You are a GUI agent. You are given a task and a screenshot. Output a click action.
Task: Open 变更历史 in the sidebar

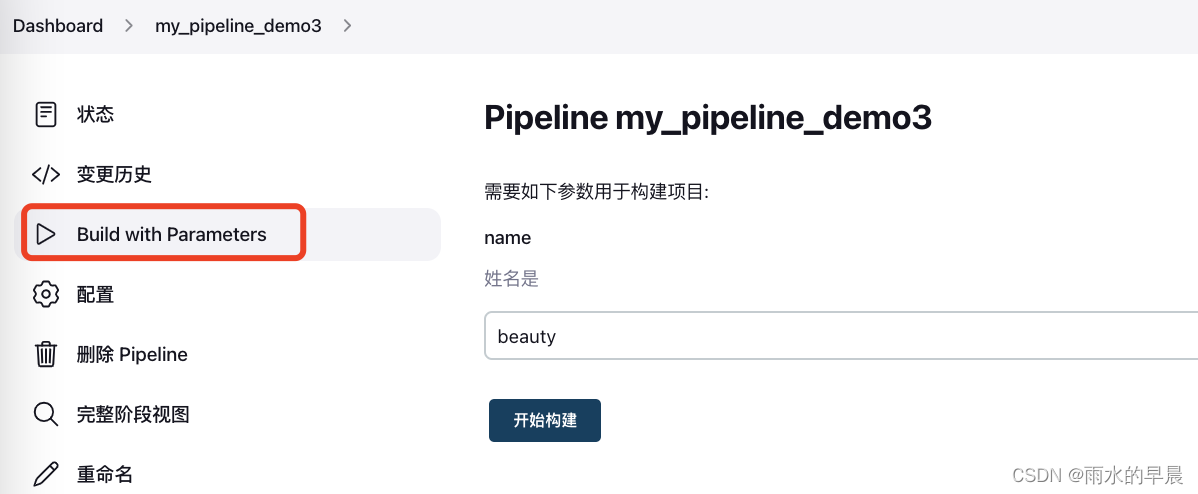point(114,175)
